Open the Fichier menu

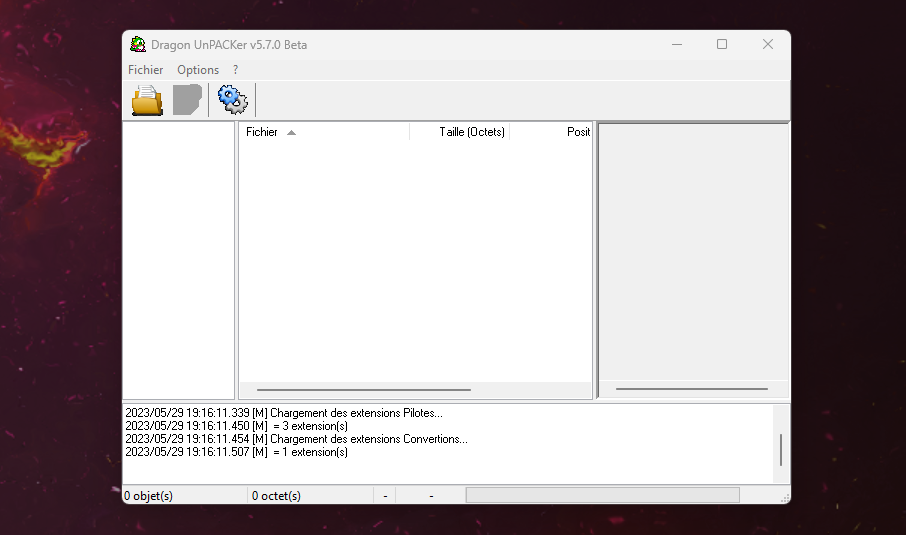(146, 70)
